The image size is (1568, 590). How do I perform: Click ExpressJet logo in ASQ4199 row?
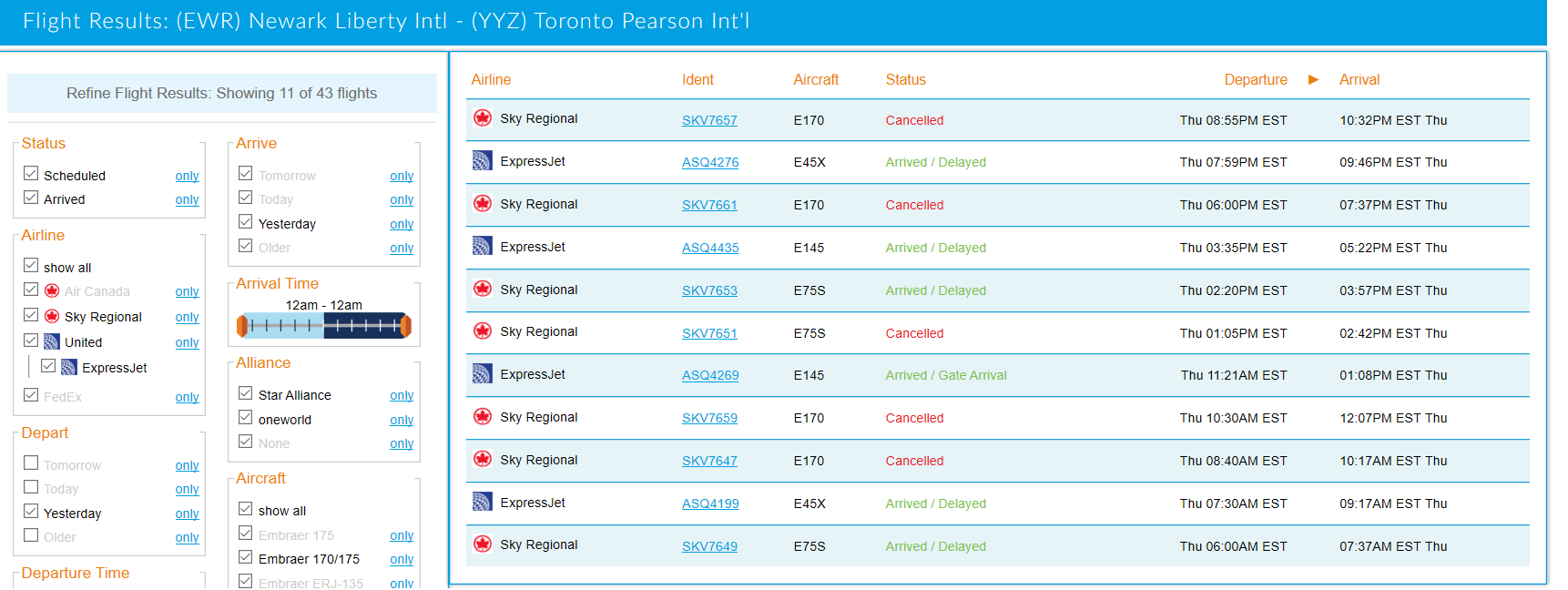[x=483, y=502]
